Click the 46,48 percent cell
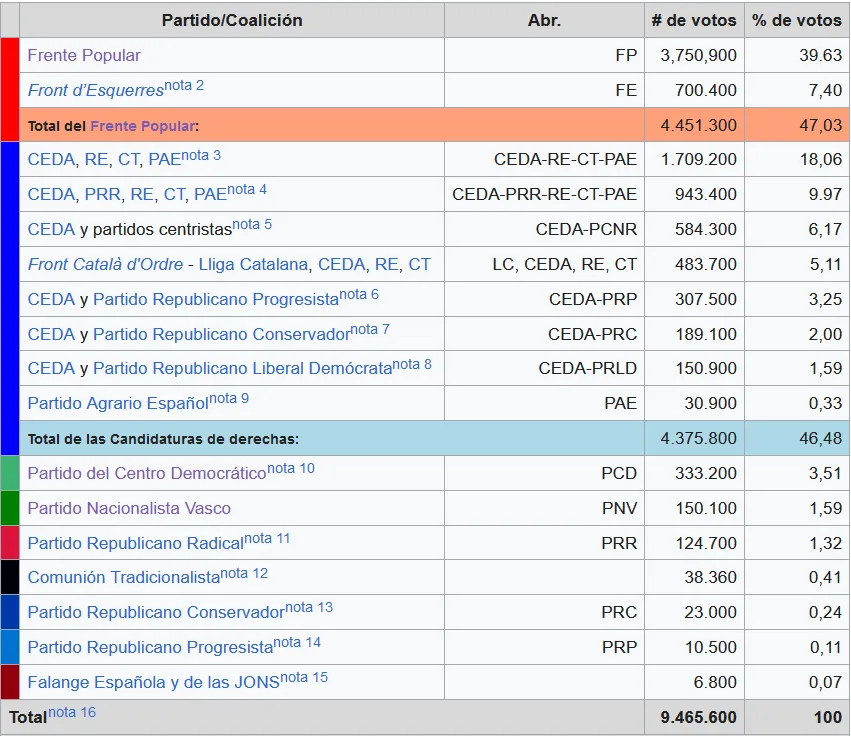This screenshot has width=851, height=736. (797, 438)
